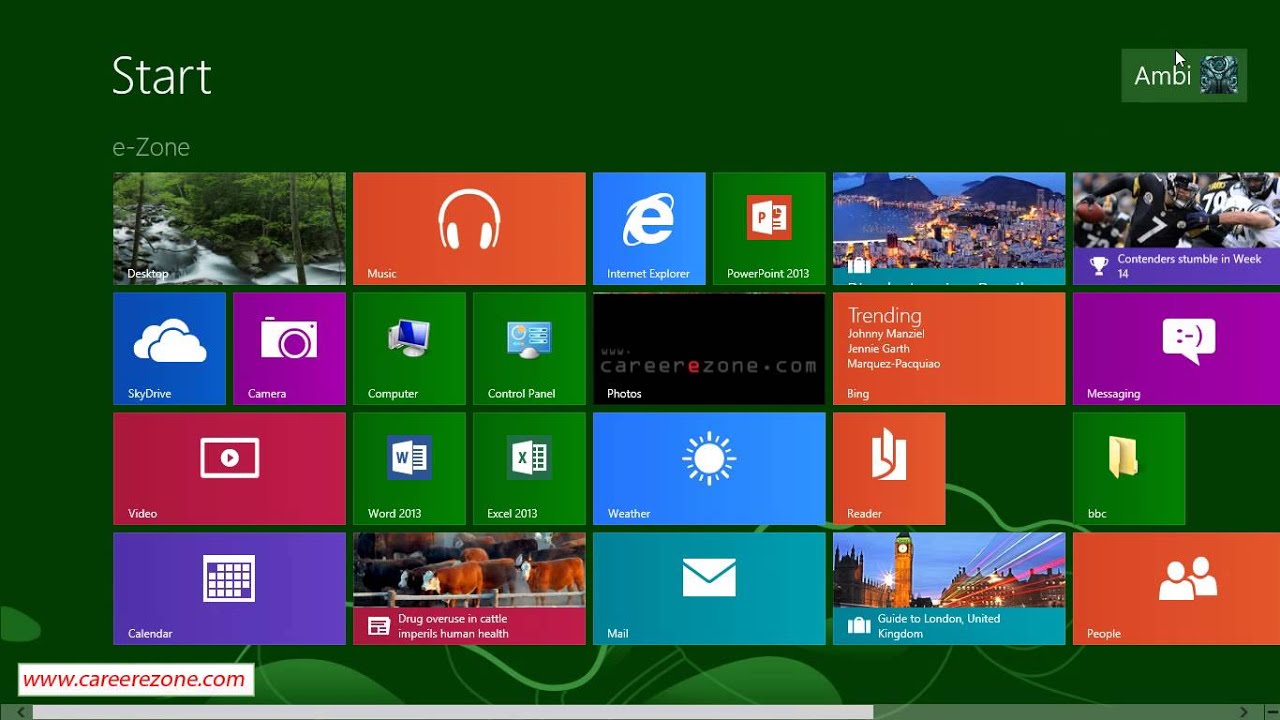
Task: Open Control Panel tile
Action: click(x=529, y=349)
